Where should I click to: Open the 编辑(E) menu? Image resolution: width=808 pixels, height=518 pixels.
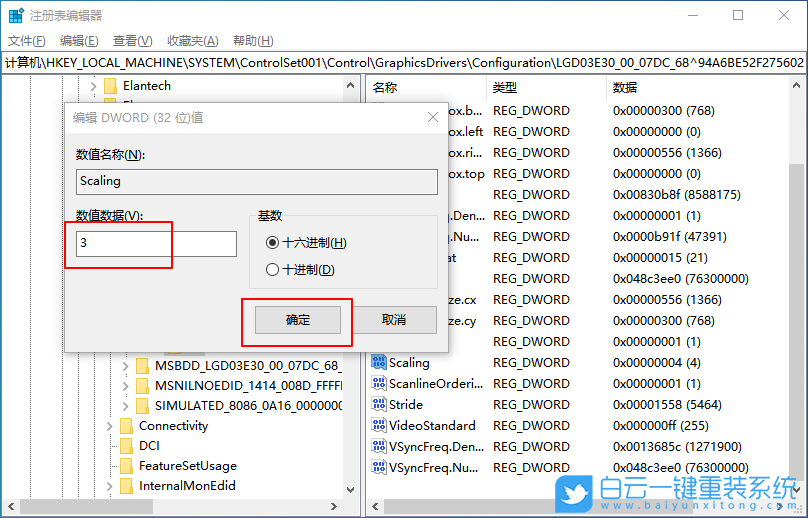point(79,41)
